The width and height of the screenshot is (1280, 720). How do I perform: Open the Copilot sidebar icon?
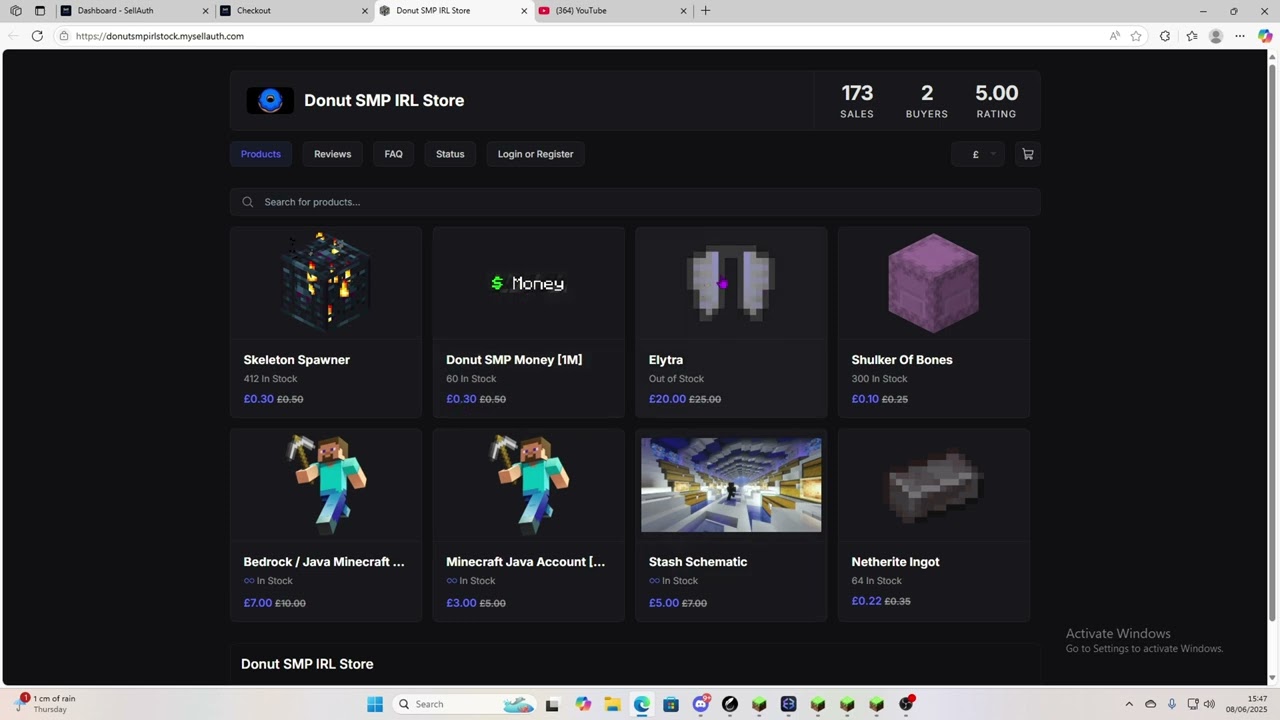[x=1265, y=36]
